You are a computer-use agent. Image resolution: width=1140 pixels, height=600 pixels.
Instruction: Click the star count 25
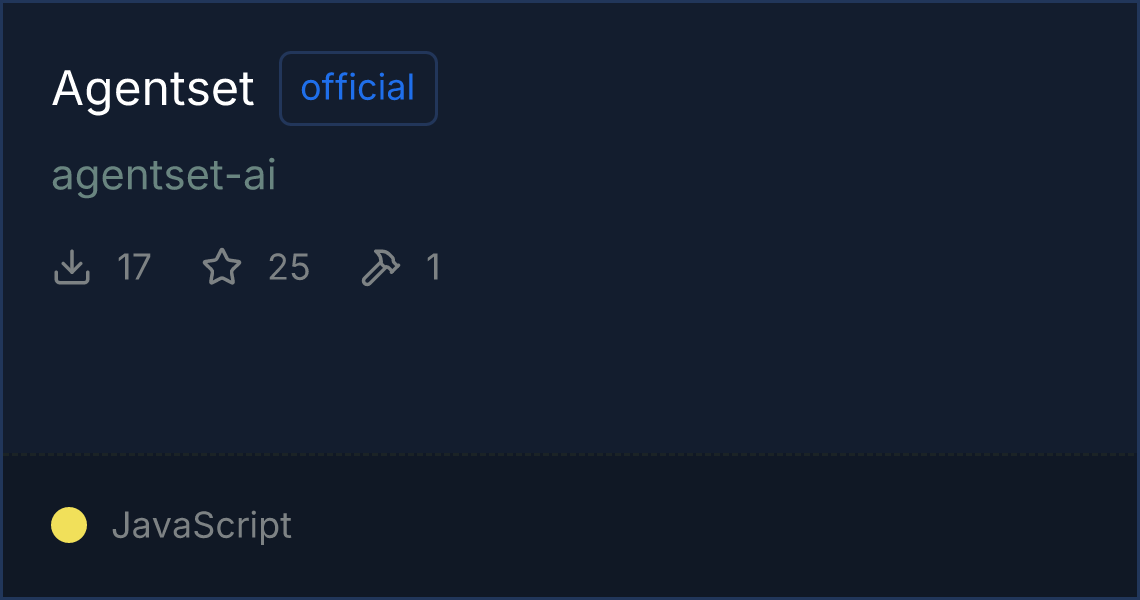click(x=289, y=268)
